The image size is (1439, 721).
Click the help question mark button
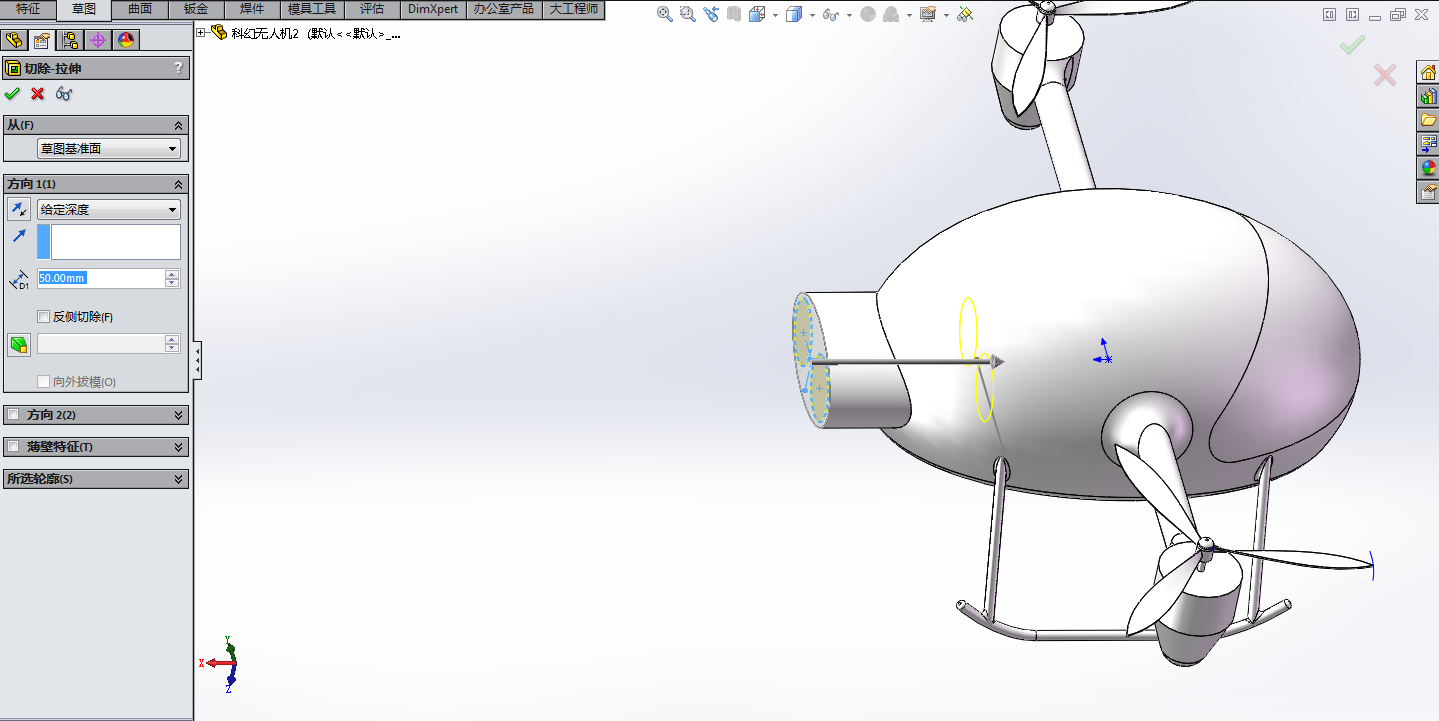[179, 68]
